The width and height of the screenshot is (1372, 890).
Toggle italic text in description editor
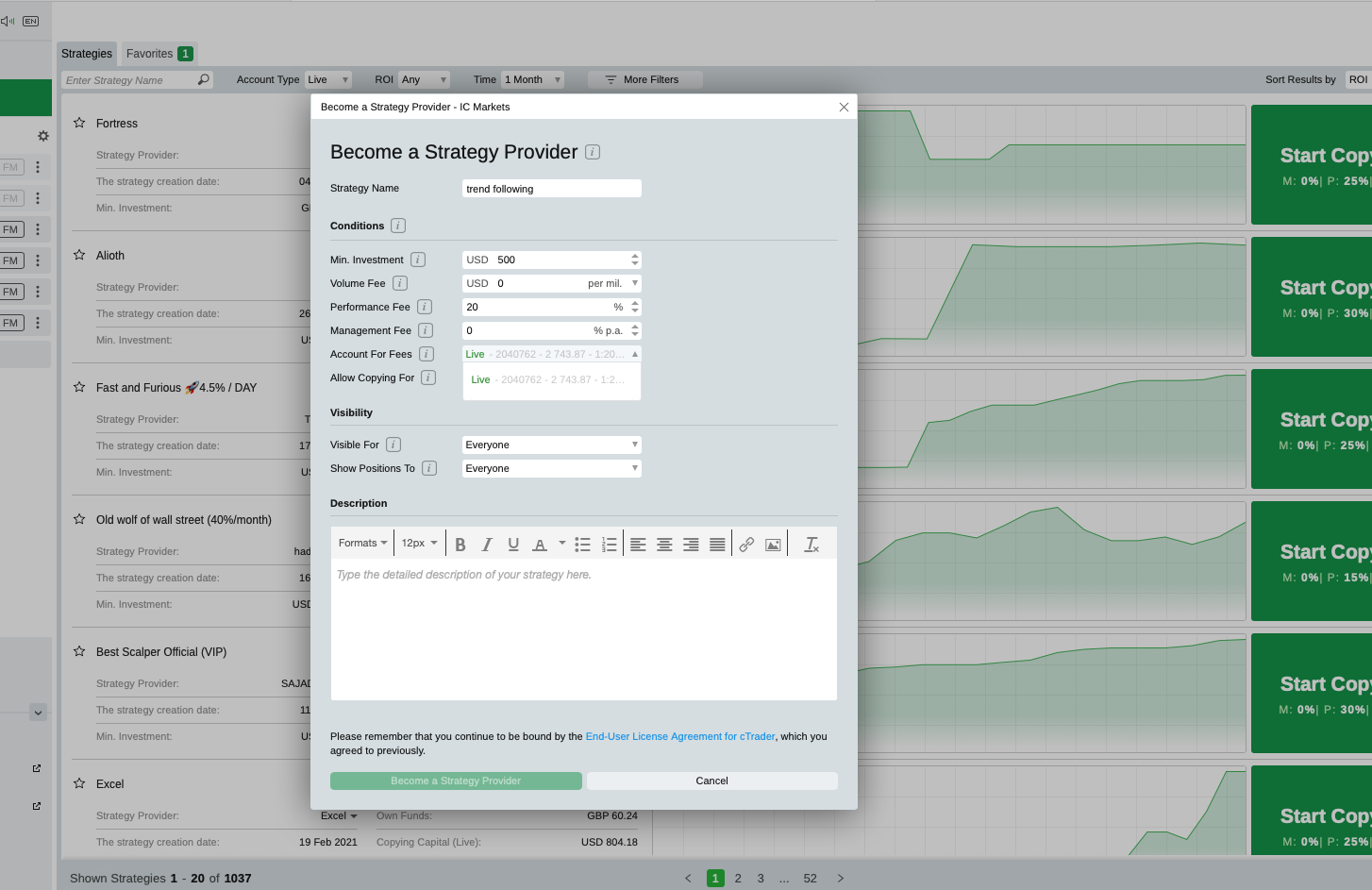point(487,545)
